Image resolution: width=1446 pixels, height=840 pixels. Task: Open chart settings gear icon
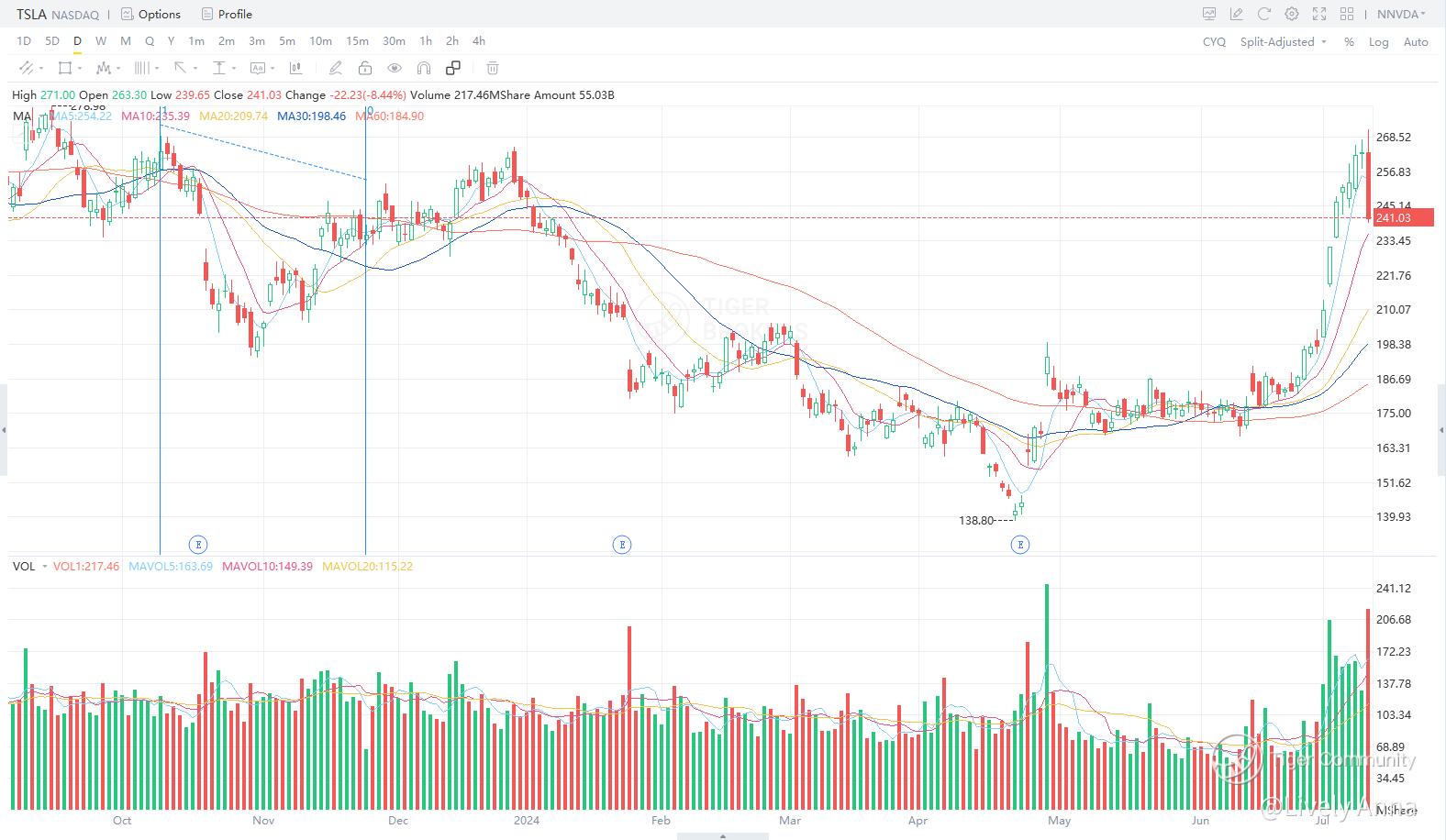point(1292,14)
